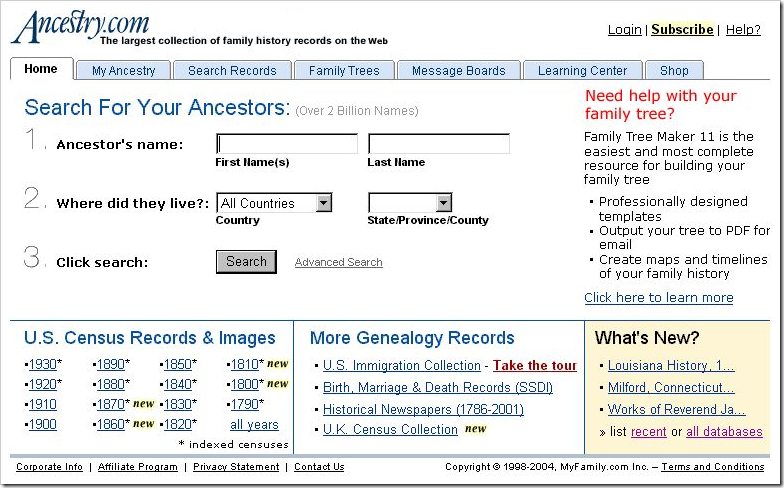
Task: Select the Learning Center tab
Action: tap(582, 70)
